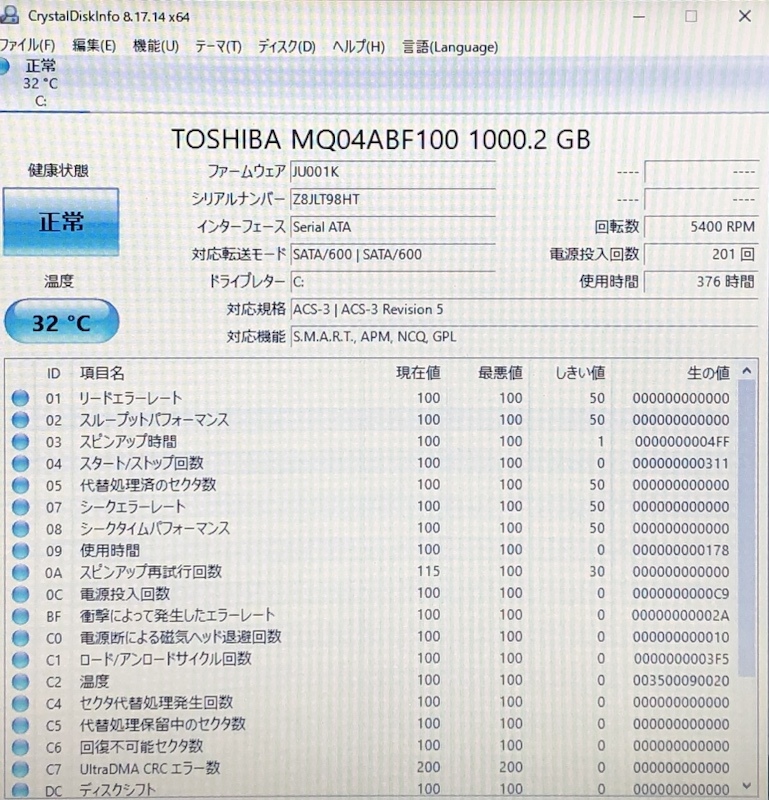Image resolution: width=769 pixels, height=800 pixels.
Task: Click the drive letter field showing C:
Action: click(x=393, y=282)
